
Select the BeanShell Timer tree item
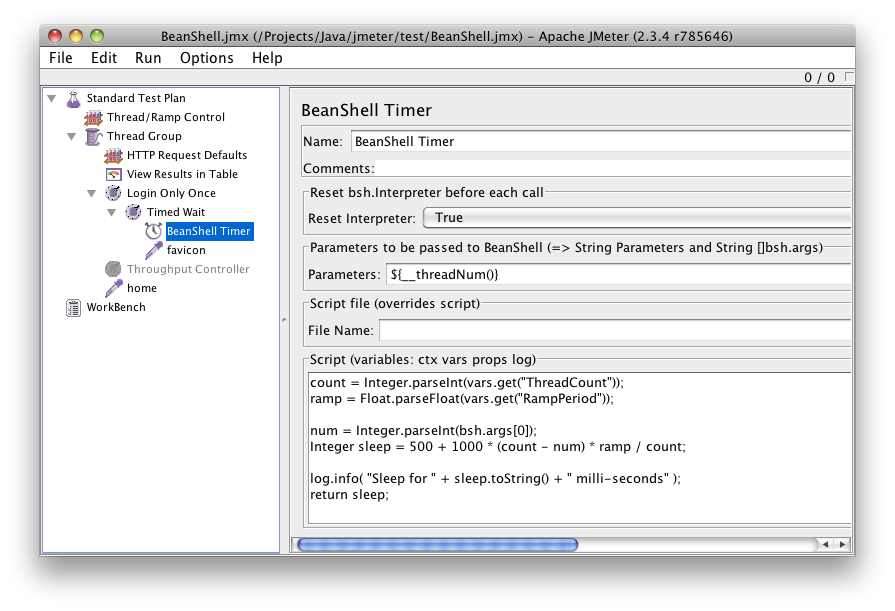[209, 231]
